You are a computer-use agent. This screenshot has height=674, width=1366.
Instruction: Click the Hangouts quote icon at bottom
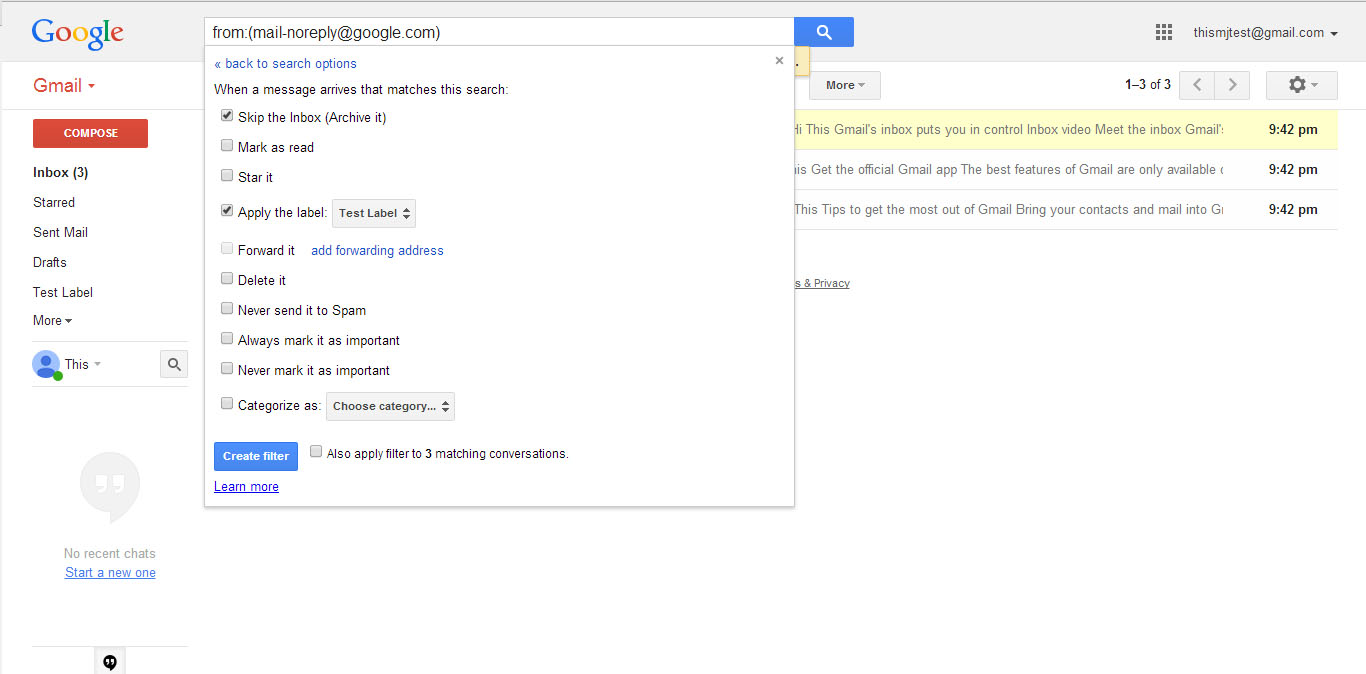(x=110, y=662)
